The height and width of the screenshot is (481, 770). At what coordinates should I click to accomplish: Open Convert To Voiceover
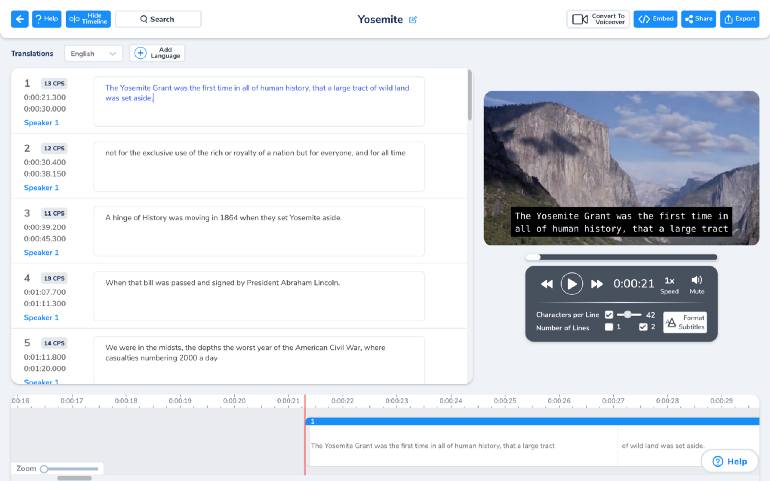(598, 19)
